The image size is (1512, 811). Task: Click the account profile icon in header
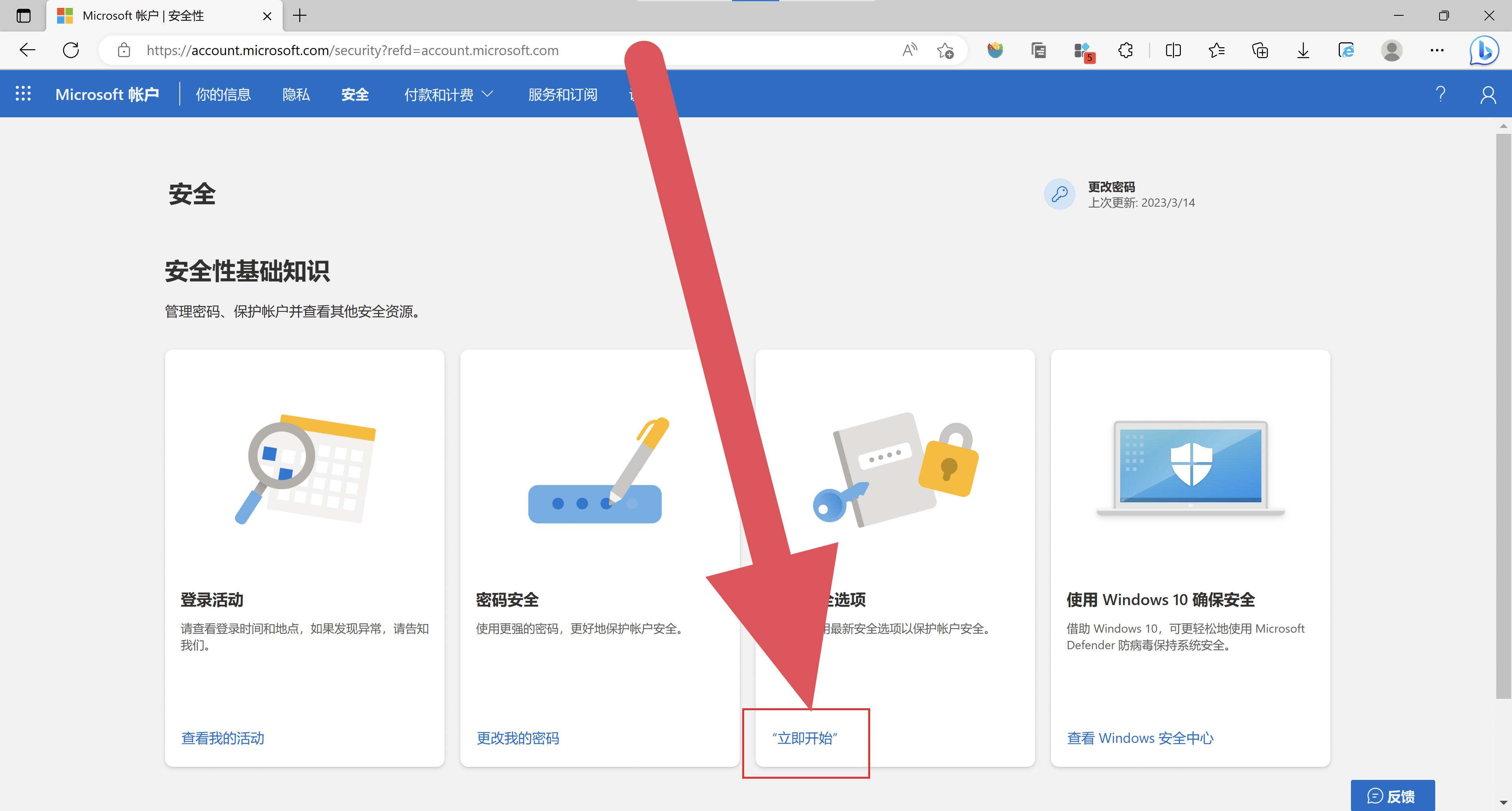click(1488, 94)
